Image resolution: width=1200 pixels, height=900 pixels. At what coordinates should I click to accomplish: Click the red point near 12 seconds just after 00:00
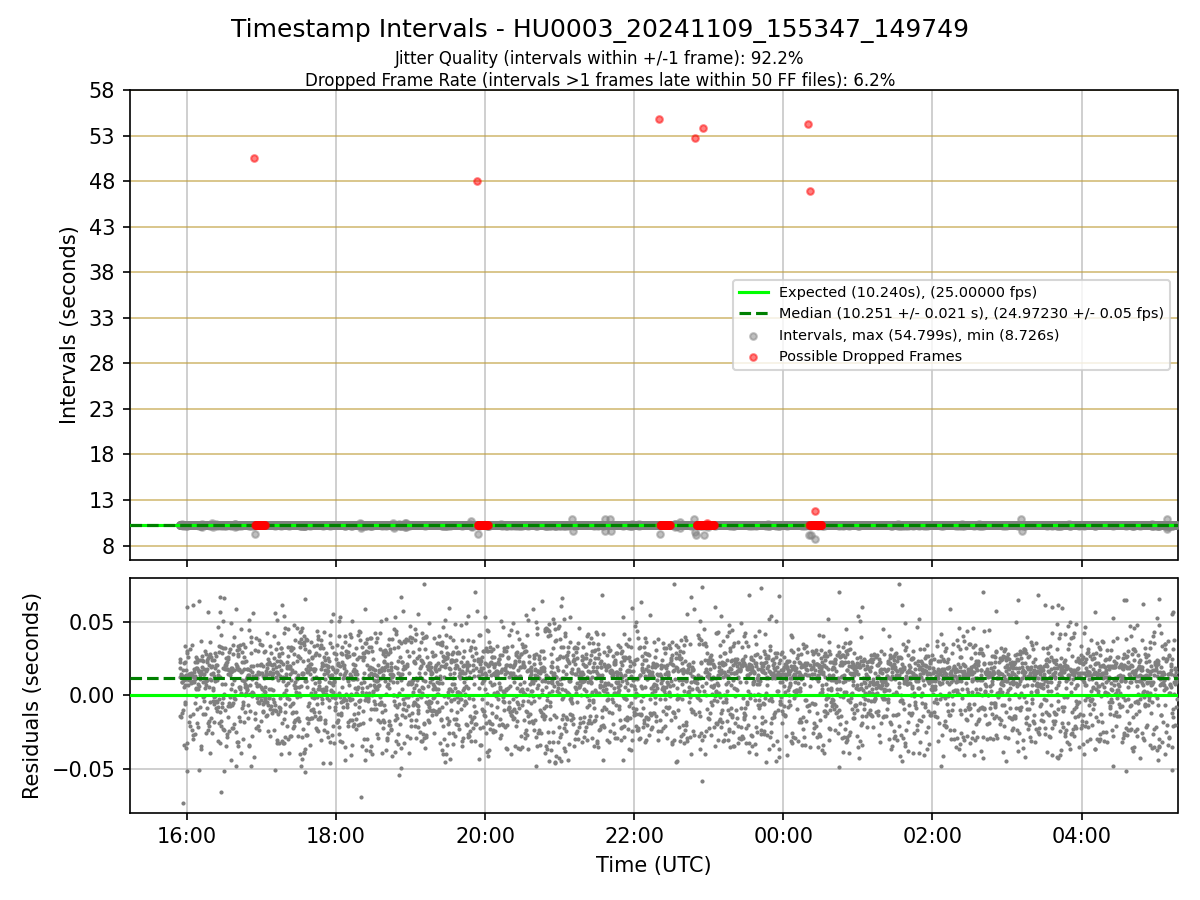(x=815, y=511)
